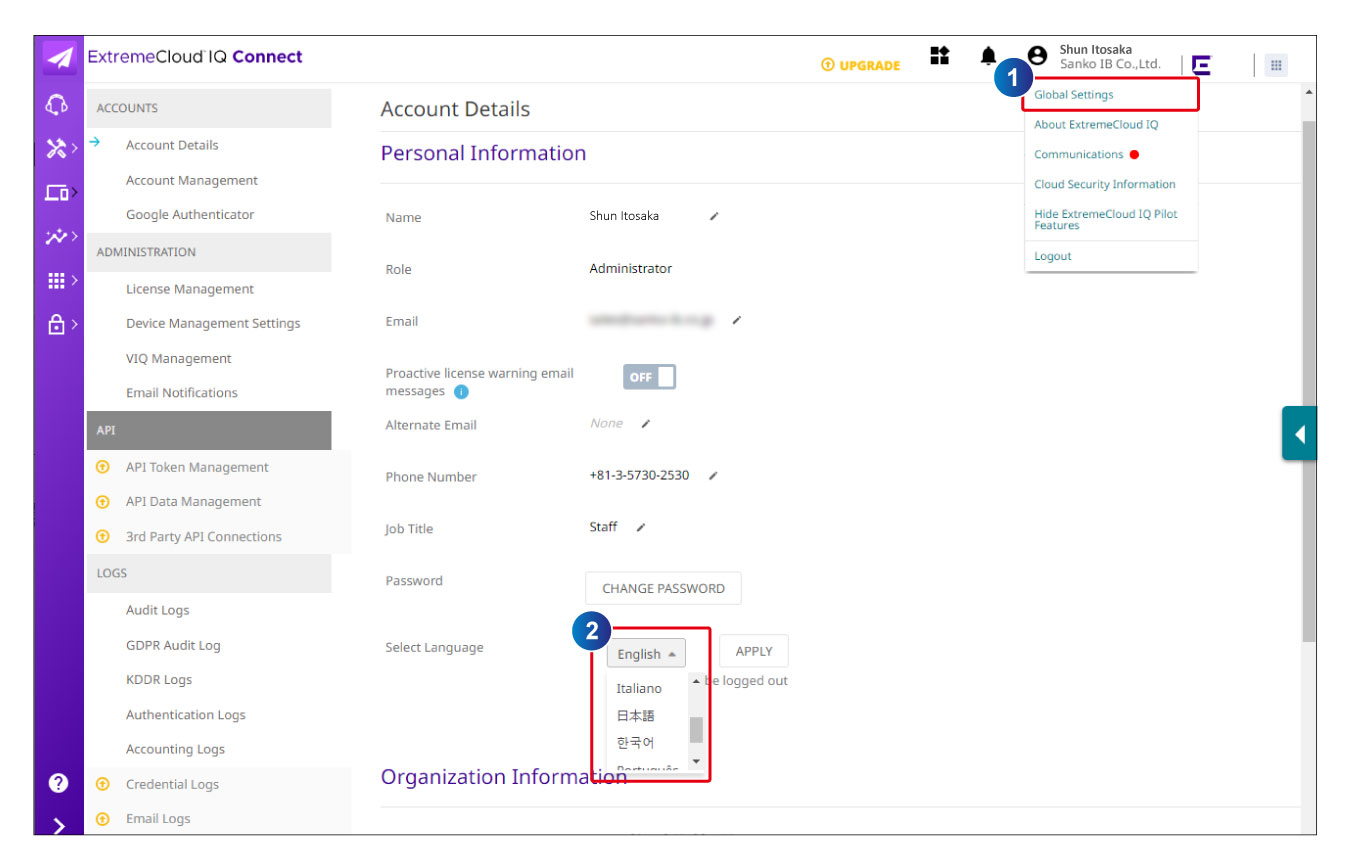
Task: Open the apps grid sidebar icon
Action: (57, 281)
